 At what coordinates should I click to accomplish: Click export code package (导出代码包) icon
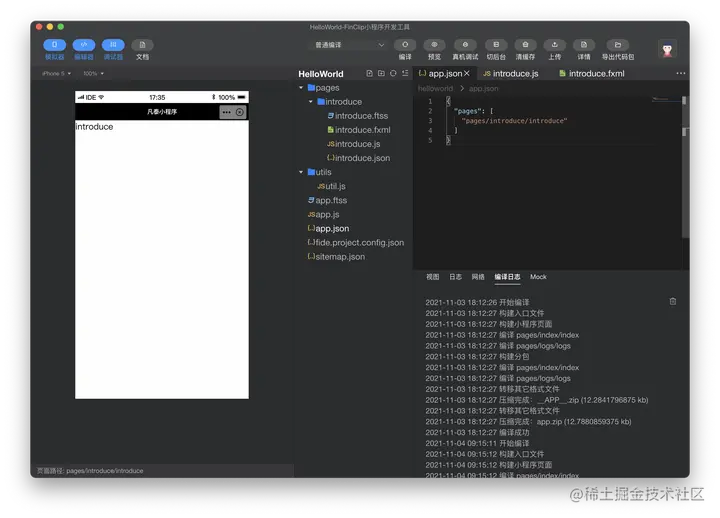tap(618, 45)
